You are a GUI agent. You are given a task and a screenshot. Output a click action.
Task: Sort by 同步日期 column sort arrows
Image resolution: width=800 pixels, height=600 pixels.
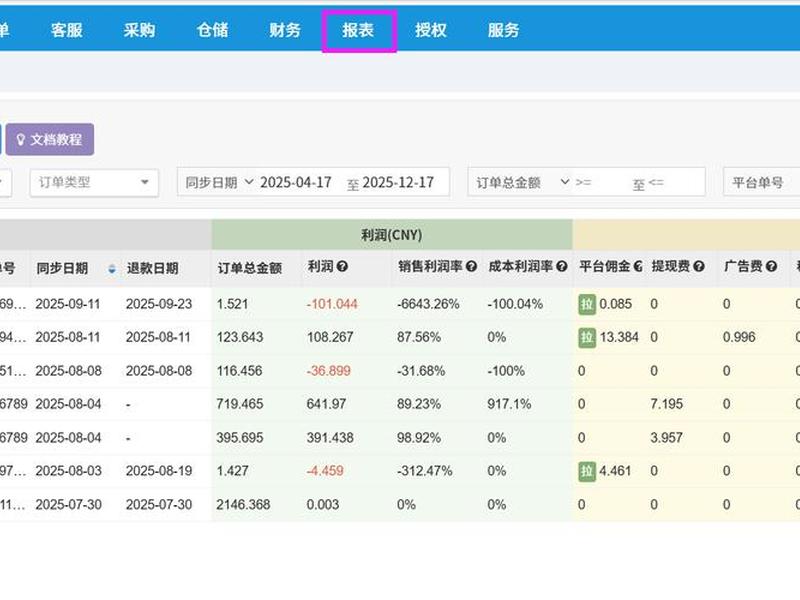tap(112, 268)
